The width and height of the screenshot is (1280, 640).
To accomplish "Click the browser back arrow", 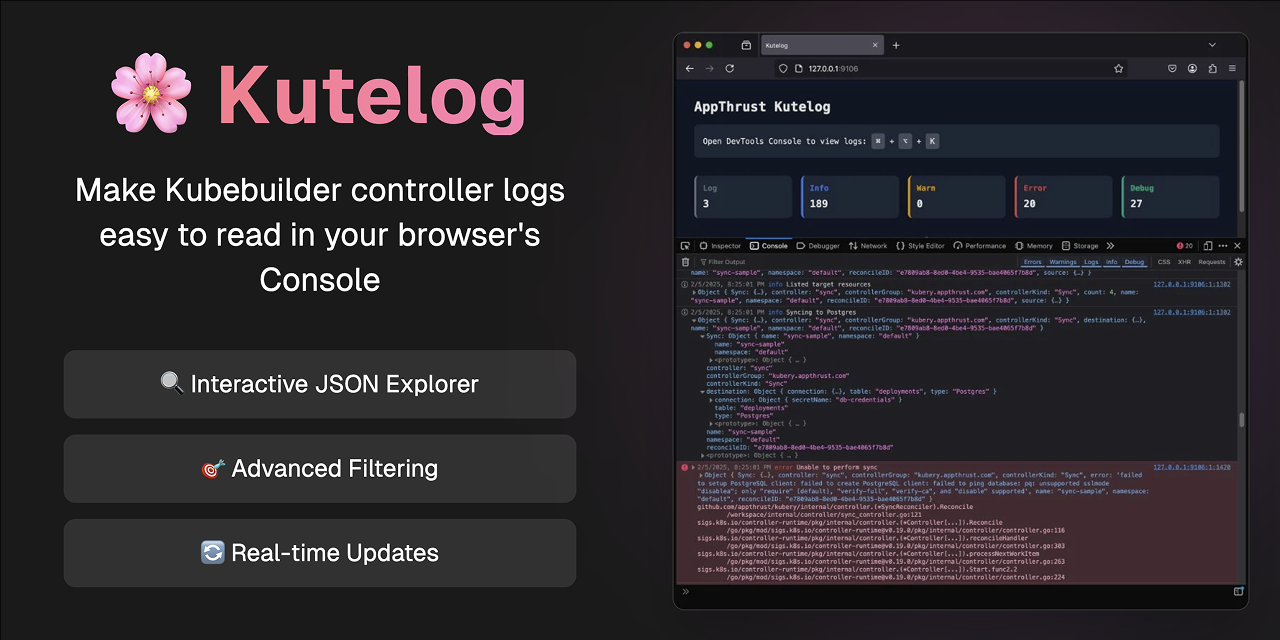I will tap(689, 68).
